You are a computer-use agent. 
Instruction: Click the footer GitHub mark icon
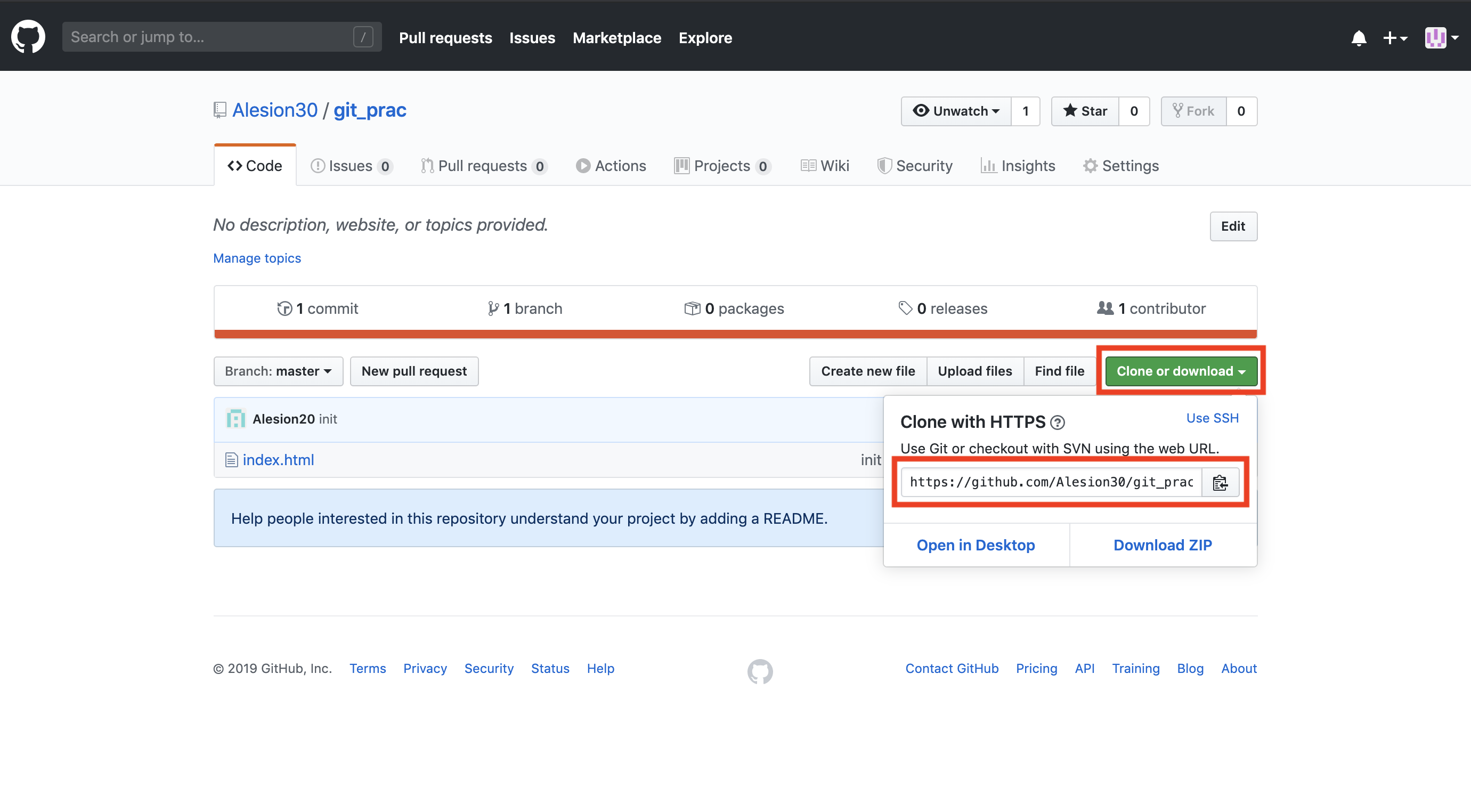pyautogui.click(x=760, y=671)
